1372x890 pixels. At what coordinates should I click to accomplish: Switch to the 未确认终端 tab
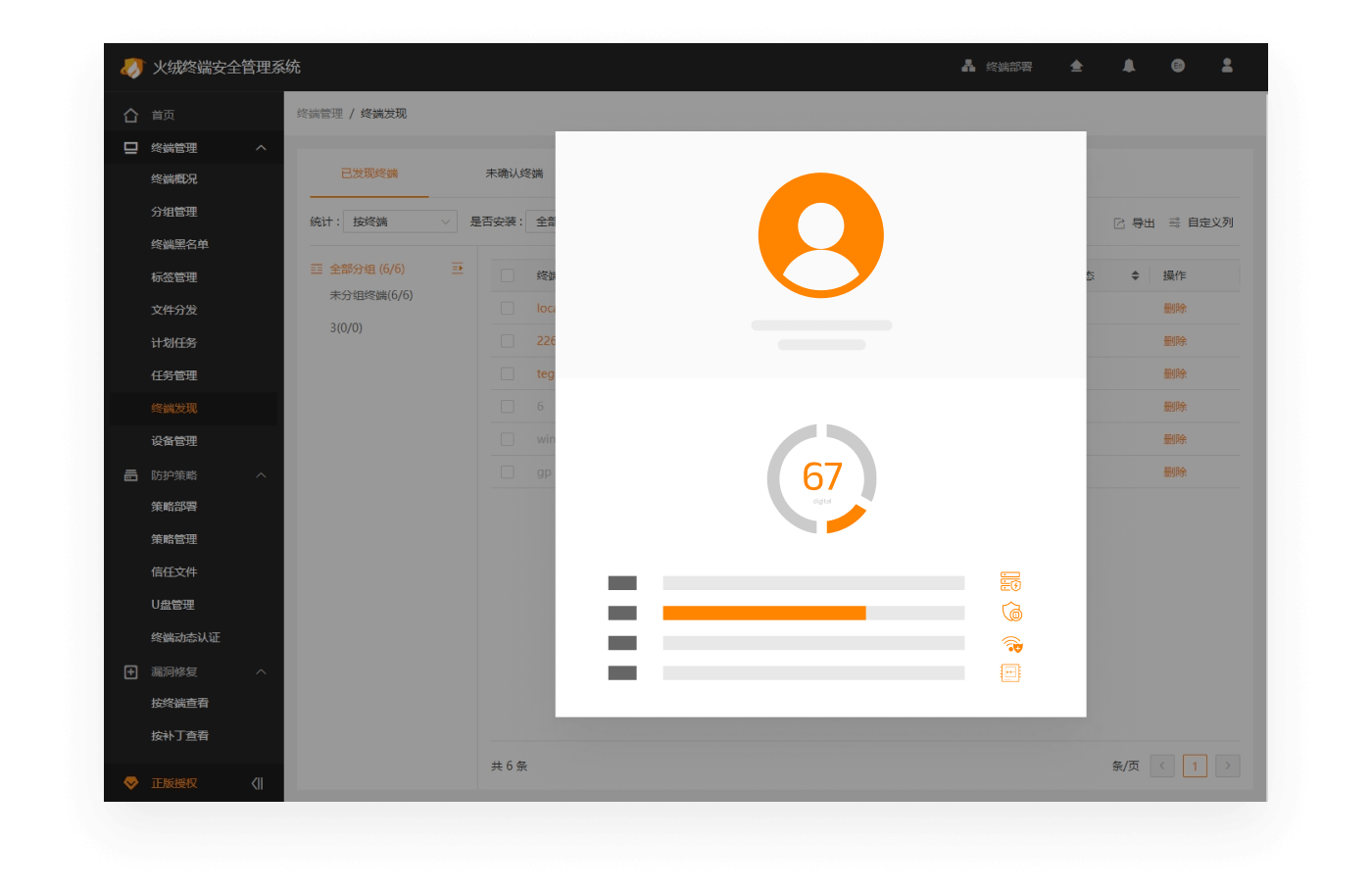click(514, 173)
